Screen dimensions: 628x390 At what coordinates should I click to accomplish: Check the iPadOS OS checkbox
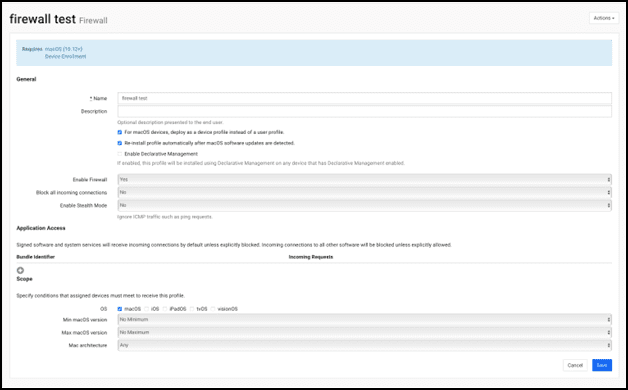click(165, 309)
